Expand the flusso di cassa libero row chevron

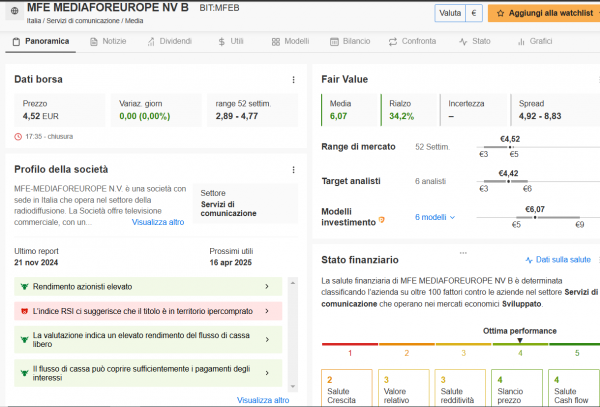[x=267, y=339]
